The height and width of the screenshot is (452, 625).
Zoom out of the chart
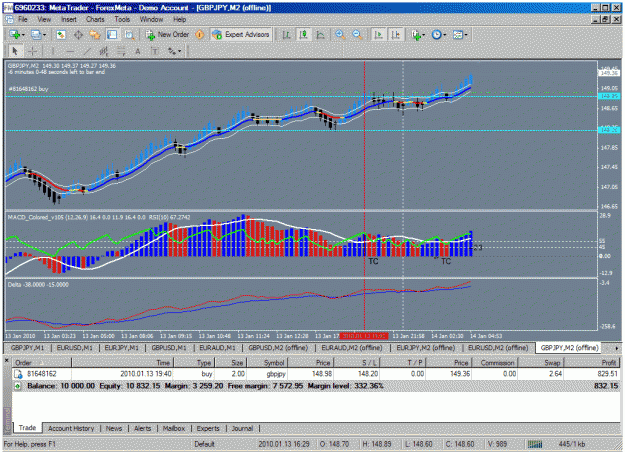357,35
